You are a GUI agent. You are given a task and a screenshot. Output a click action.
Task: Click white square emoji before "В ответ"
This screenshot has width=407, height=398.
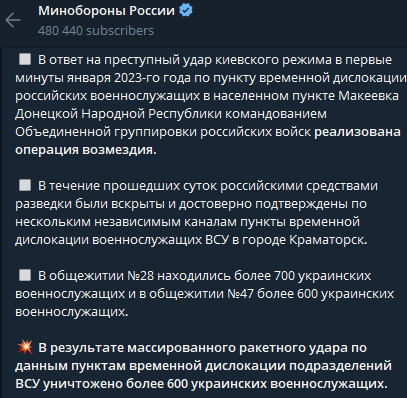pos(25,60)
